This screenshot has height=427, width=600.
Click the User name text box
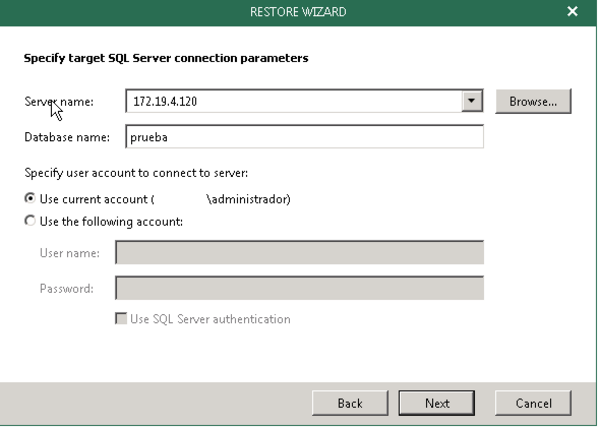click(x=299, y=253)
